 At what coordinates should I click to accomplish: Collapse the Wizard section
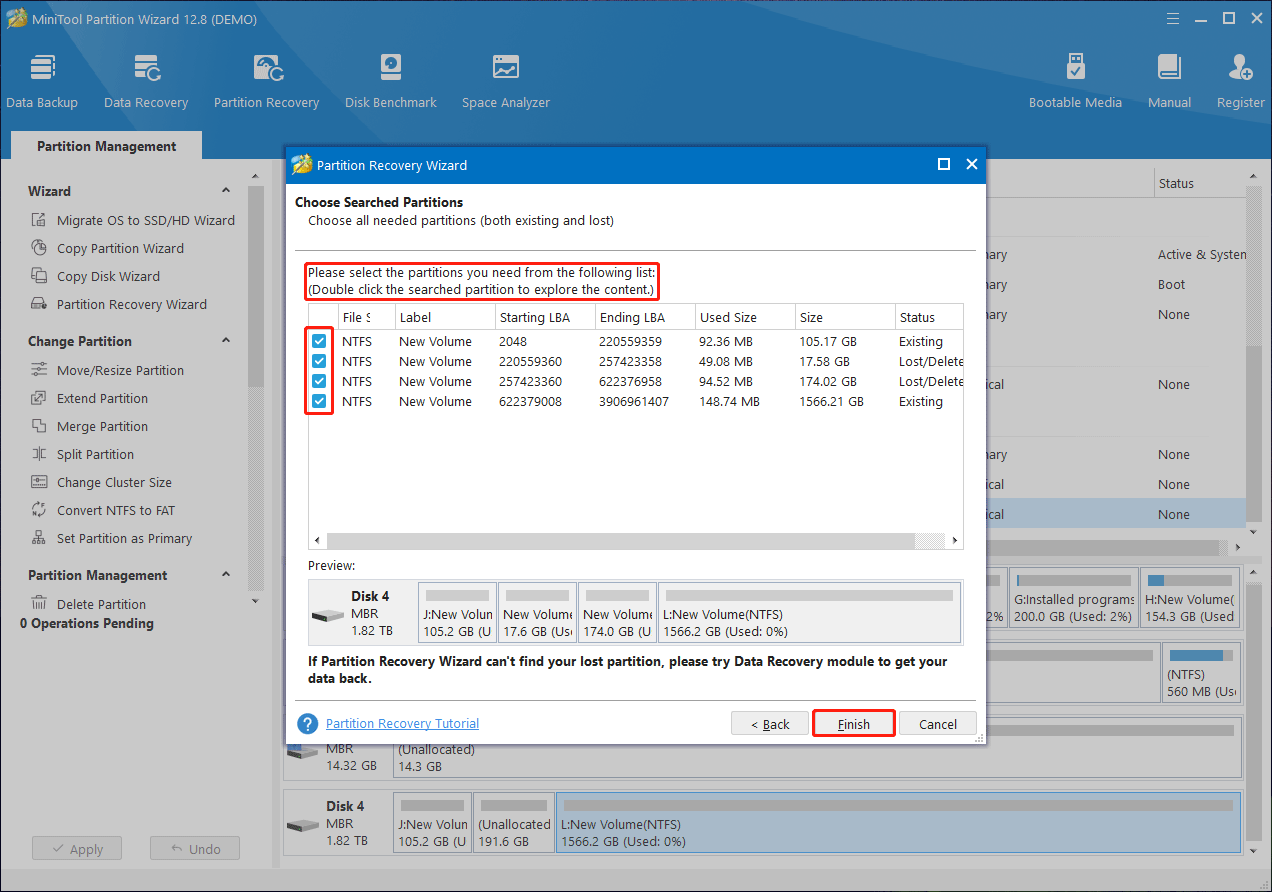[x=226, y=191]
